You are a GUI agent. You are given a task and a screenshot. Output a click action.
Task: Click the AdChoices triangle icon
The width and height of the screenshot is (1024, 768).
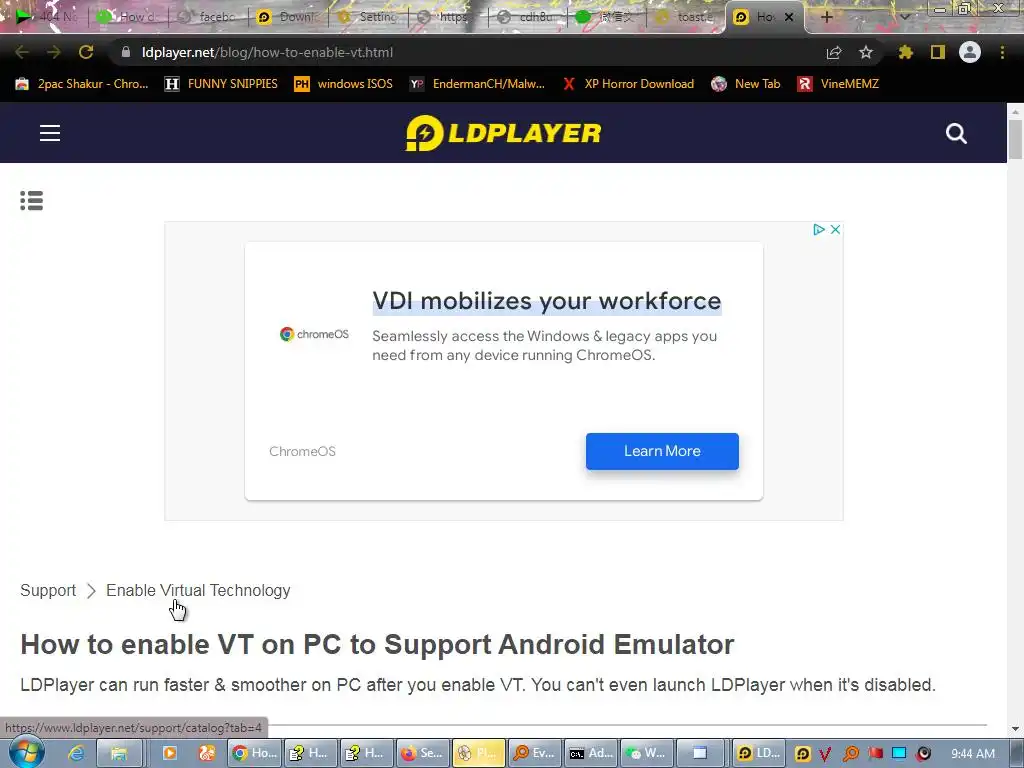tap(818, 229)
